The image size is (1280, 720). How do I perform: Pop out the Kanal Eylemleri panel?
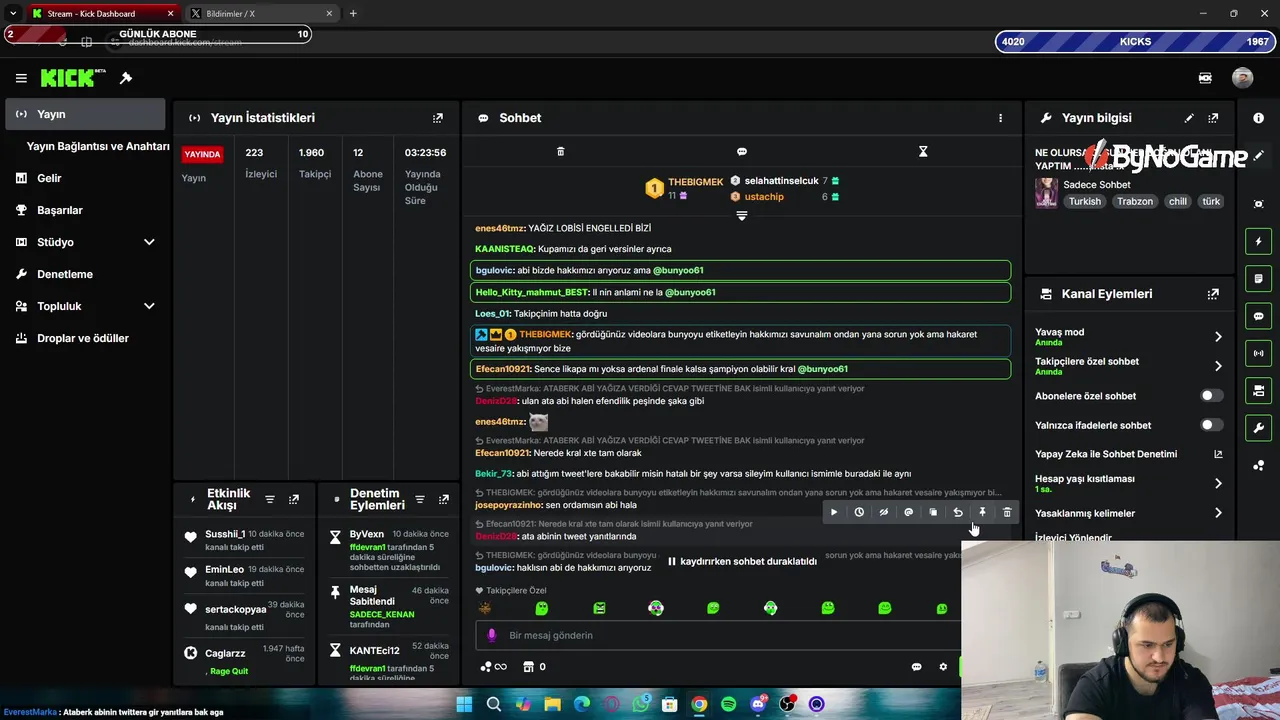[1213, 294]
